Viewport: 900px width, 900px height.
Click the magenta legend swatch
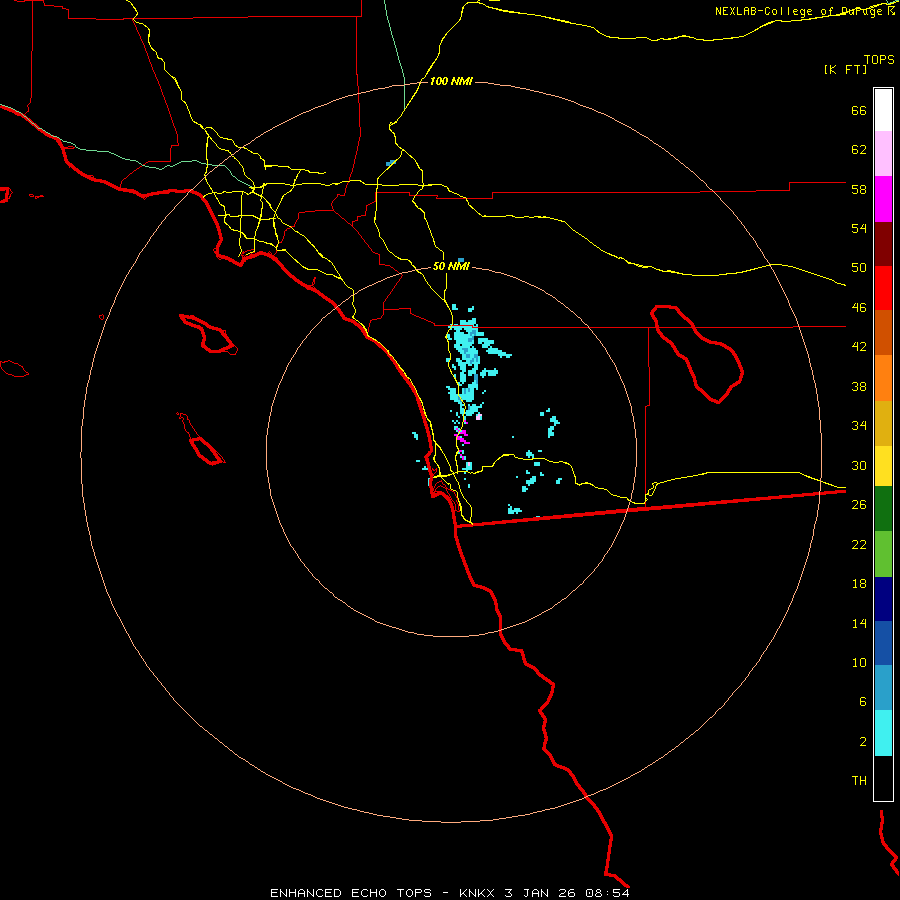(883, 199)
